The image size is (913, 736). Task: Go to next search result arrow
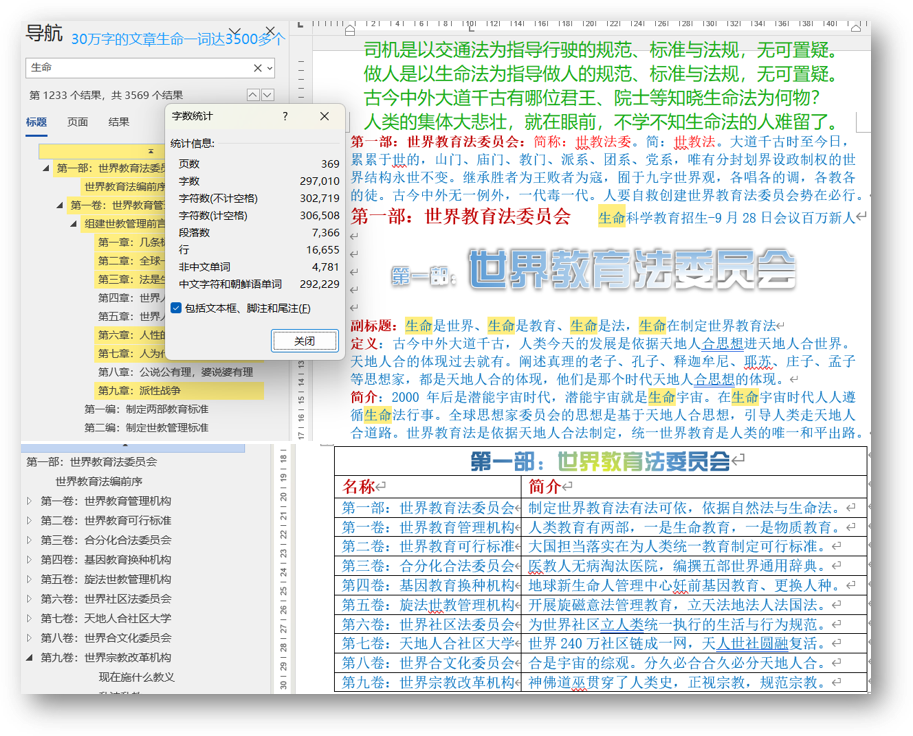click(x=267, y=95)
